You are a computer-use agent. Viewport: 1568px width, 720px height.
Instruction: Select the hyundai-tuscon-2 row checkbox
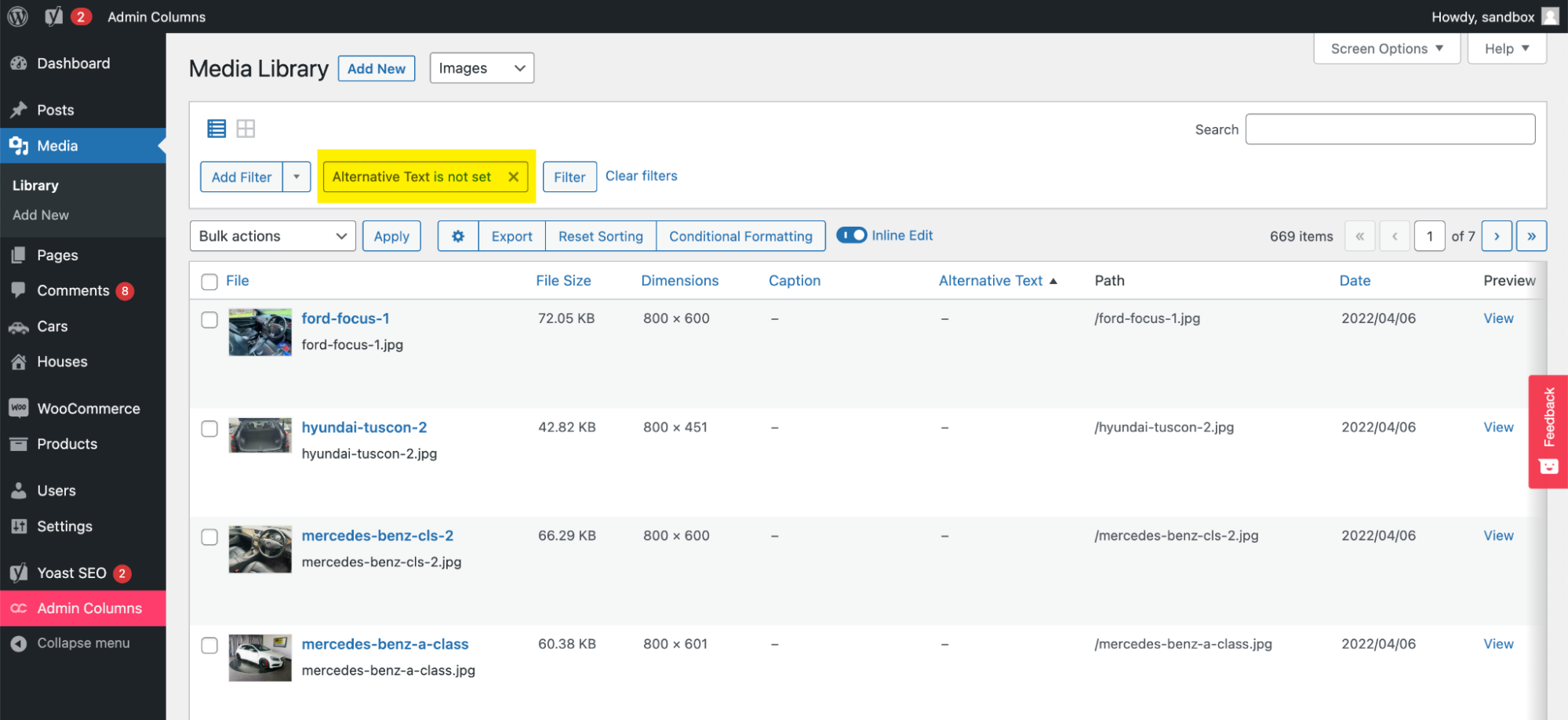pos(209,428)
